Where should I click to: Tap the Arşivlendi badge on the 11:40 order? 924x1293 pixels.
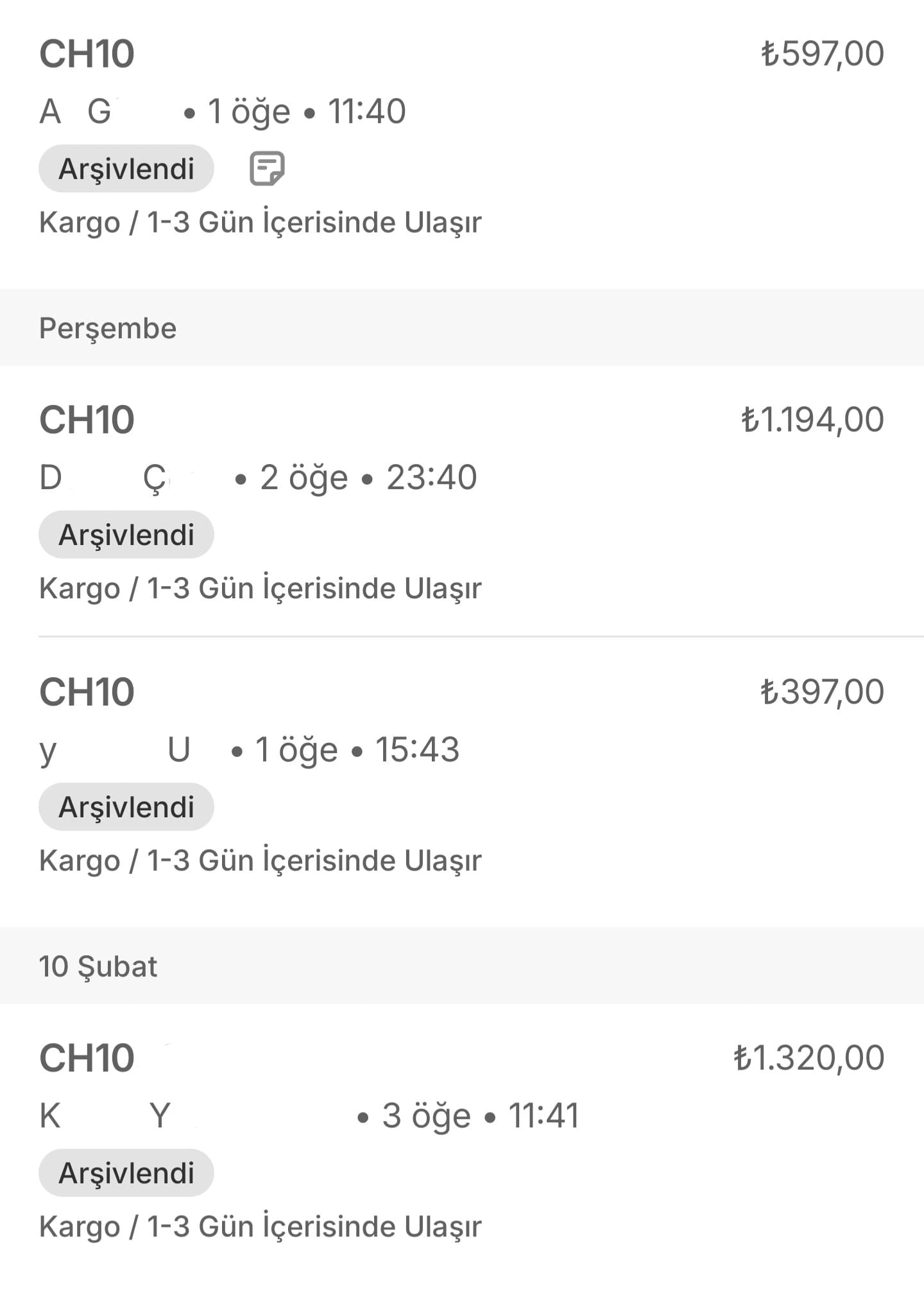(x=126, y=169)
